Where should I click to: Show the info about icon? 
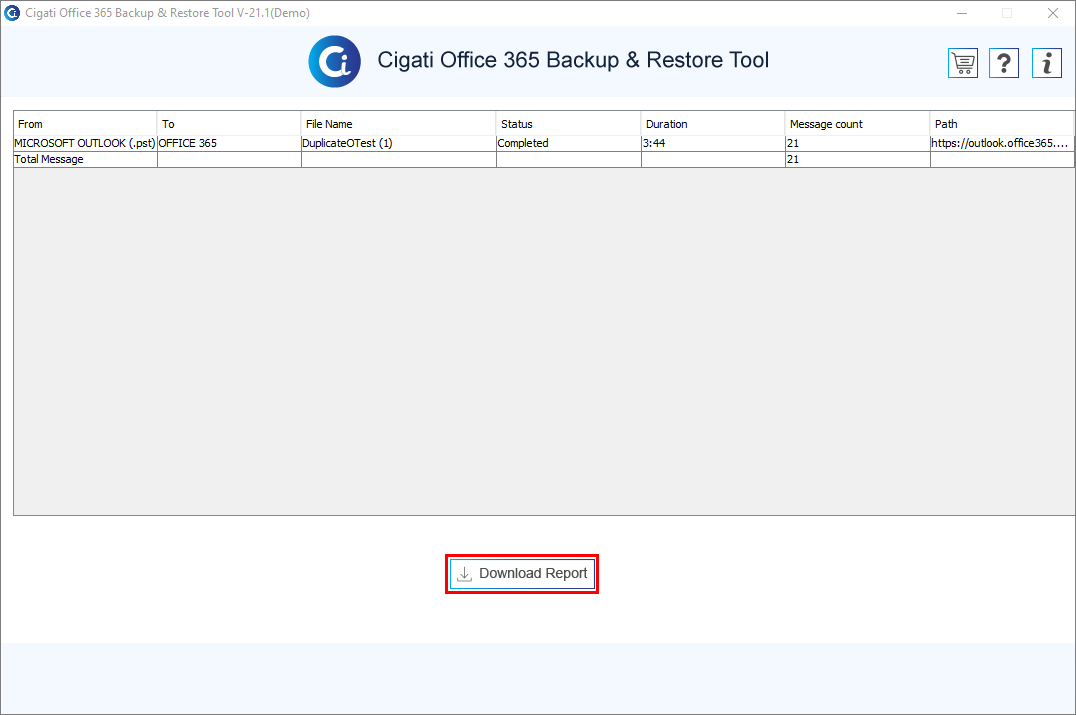pos(1046,63)
